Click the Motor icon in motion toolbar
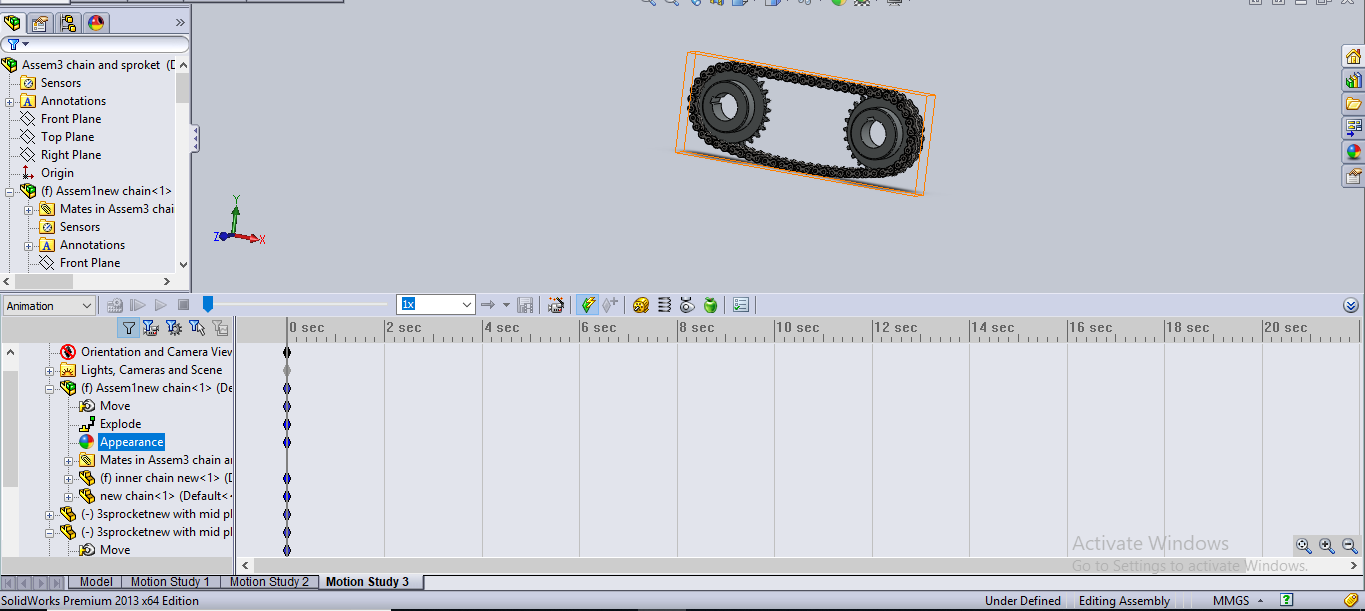 tap(641, 305)
